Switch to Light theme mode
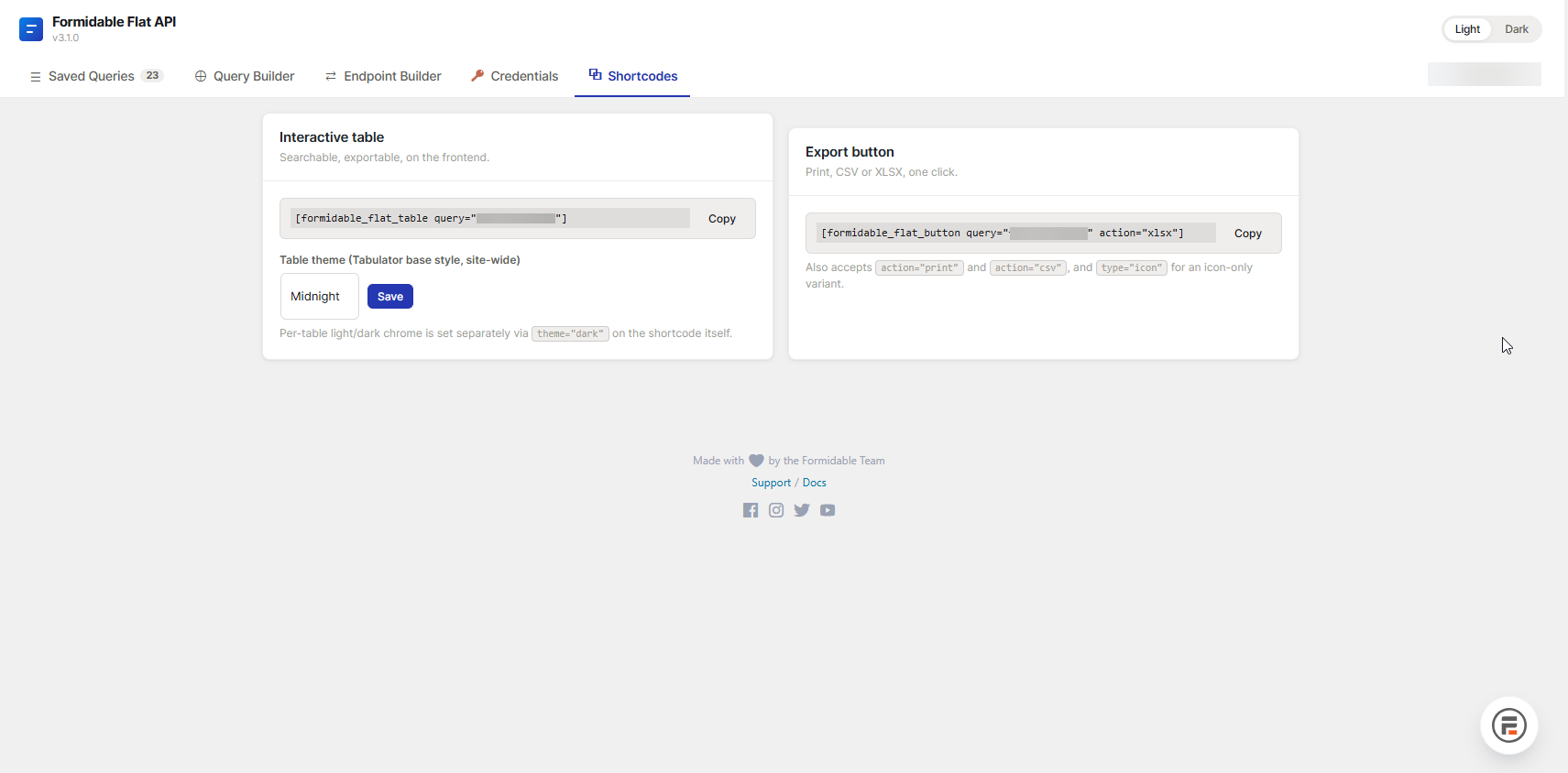This screenshot has width=1568, height=773. (x=1467, y=29)
